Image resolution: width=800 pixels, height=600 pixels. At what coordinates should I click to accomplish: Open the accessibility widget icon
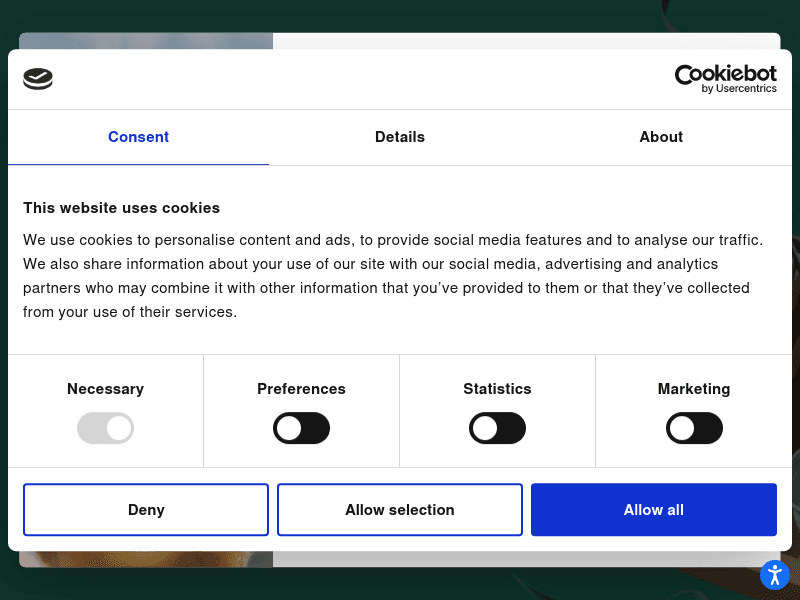774,574
